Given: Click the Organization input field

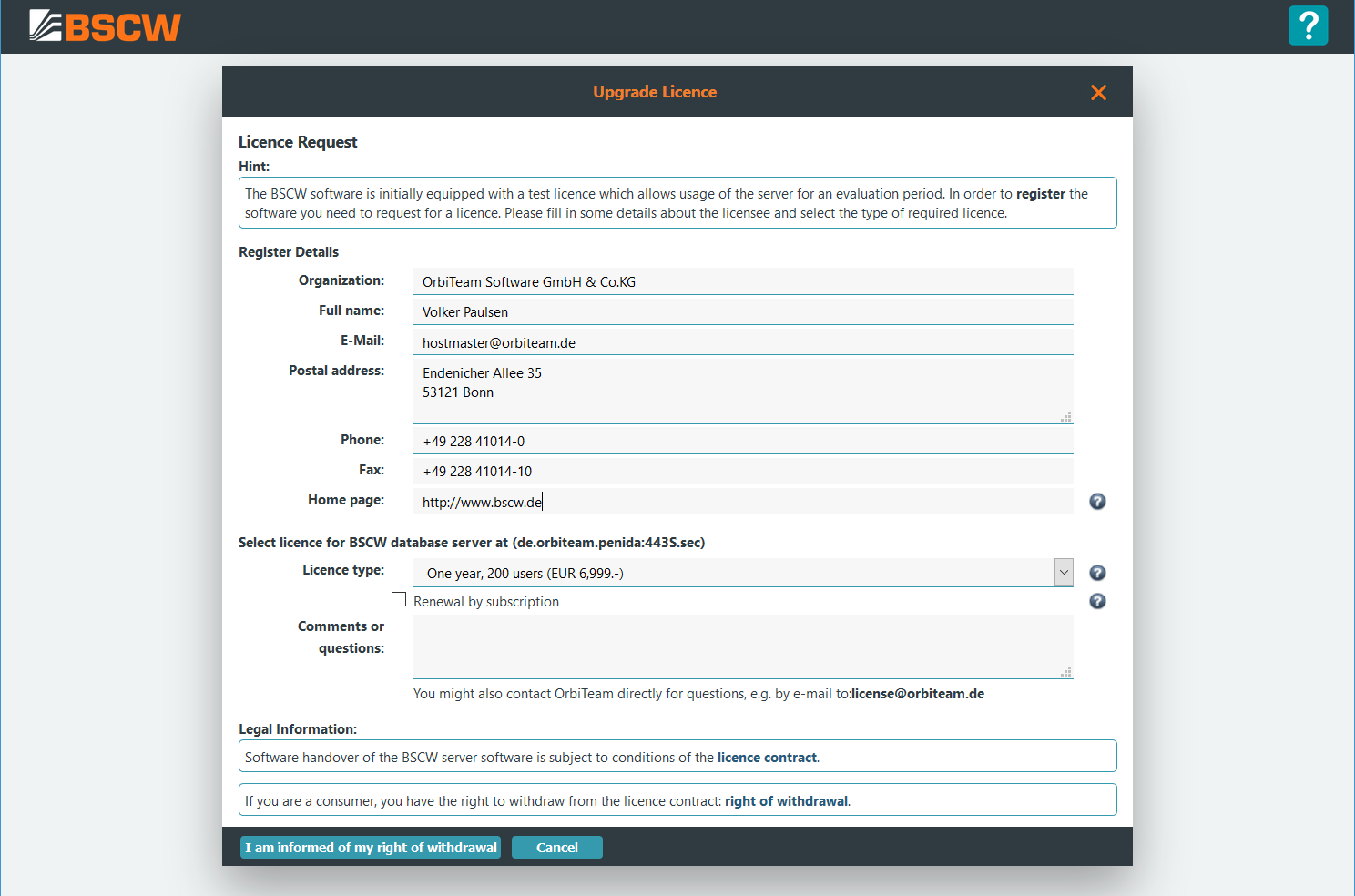Looking at the screenshot, I should (x=743, y=281).
